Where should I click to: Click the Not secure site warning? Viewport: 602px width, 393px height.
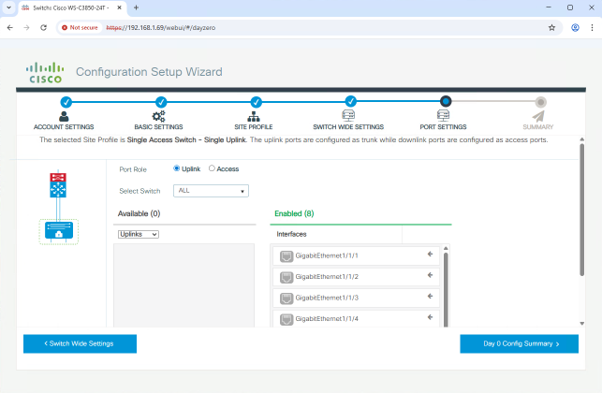(80, 28)
